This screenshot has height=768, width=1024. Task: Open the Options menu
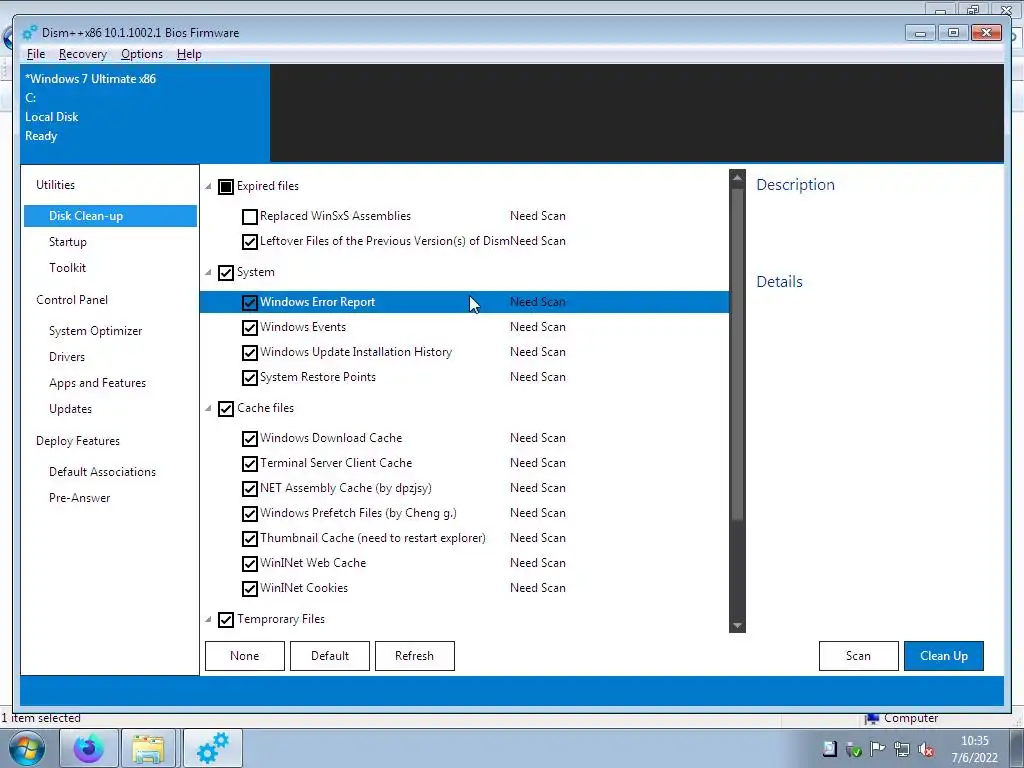142,54
